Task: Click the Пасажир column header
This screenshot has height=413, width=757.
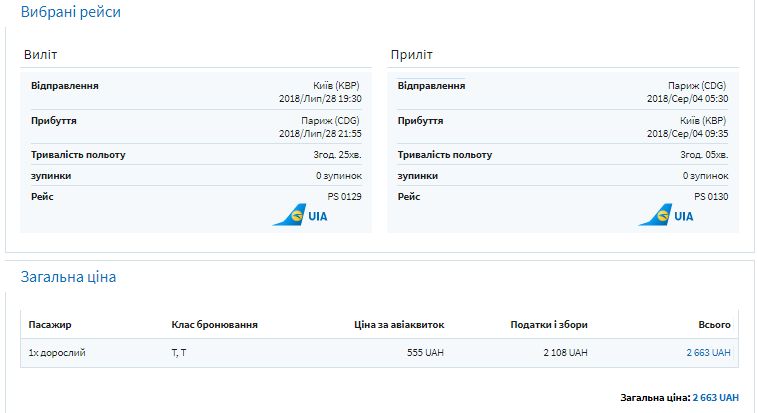Action: (50, 325)
